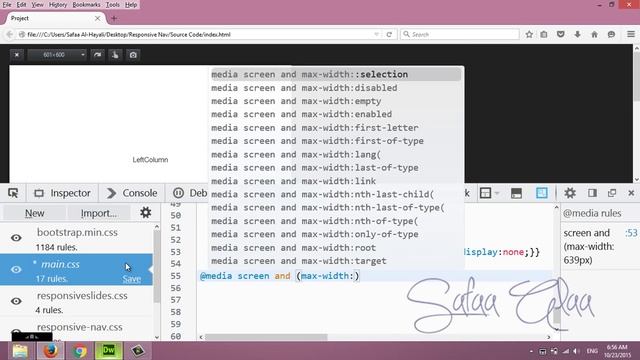Choose the root autocomplete suggestion
This screenshot has height=360, width=640.
[x=336, y=248]
